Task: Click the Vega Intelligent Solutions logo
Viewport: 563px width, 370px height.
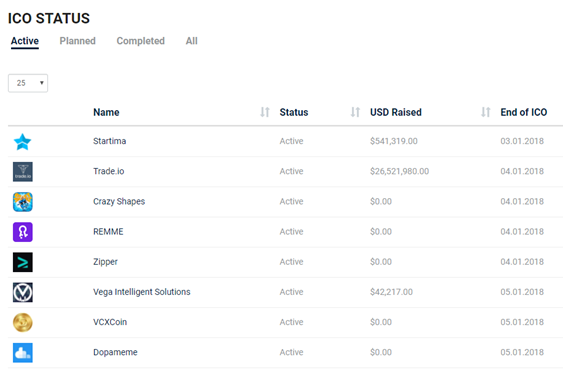Action: [x=23, y=292]
